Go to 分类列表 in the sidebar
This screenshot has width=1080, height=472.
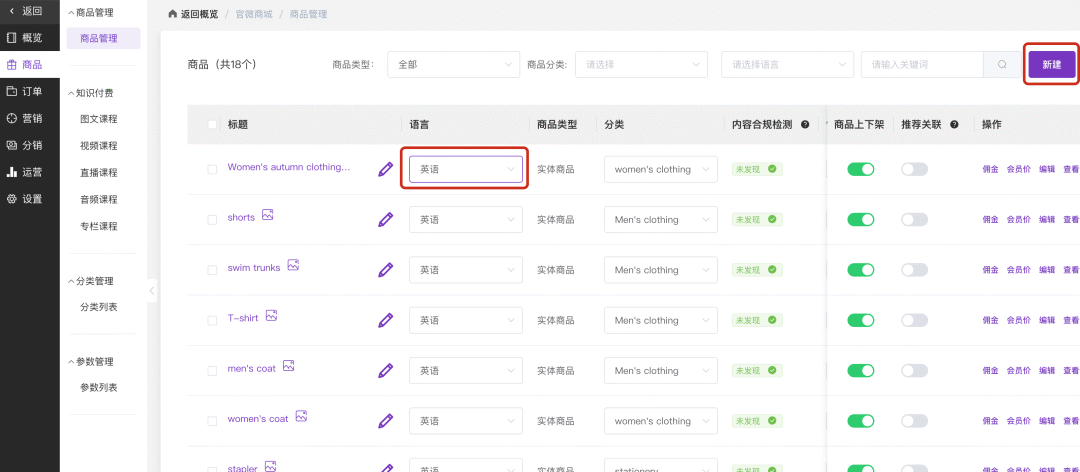click(x=99, y=307)
